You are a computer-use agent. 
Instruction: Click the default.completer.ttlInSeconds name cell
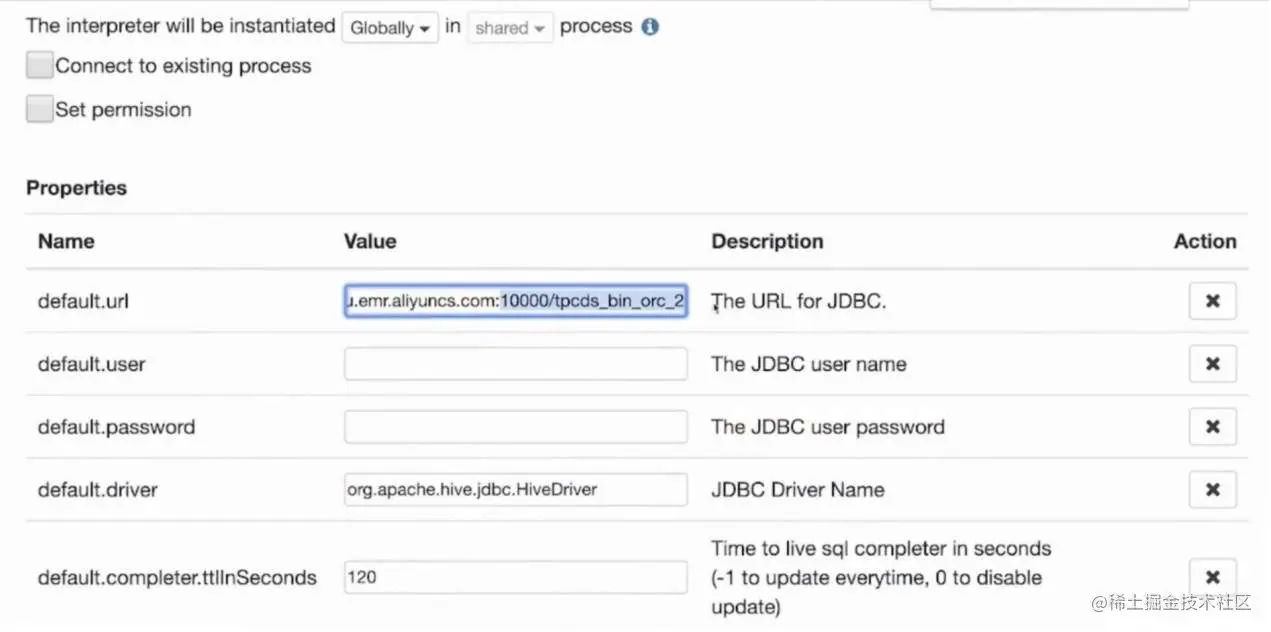point(177,577)
